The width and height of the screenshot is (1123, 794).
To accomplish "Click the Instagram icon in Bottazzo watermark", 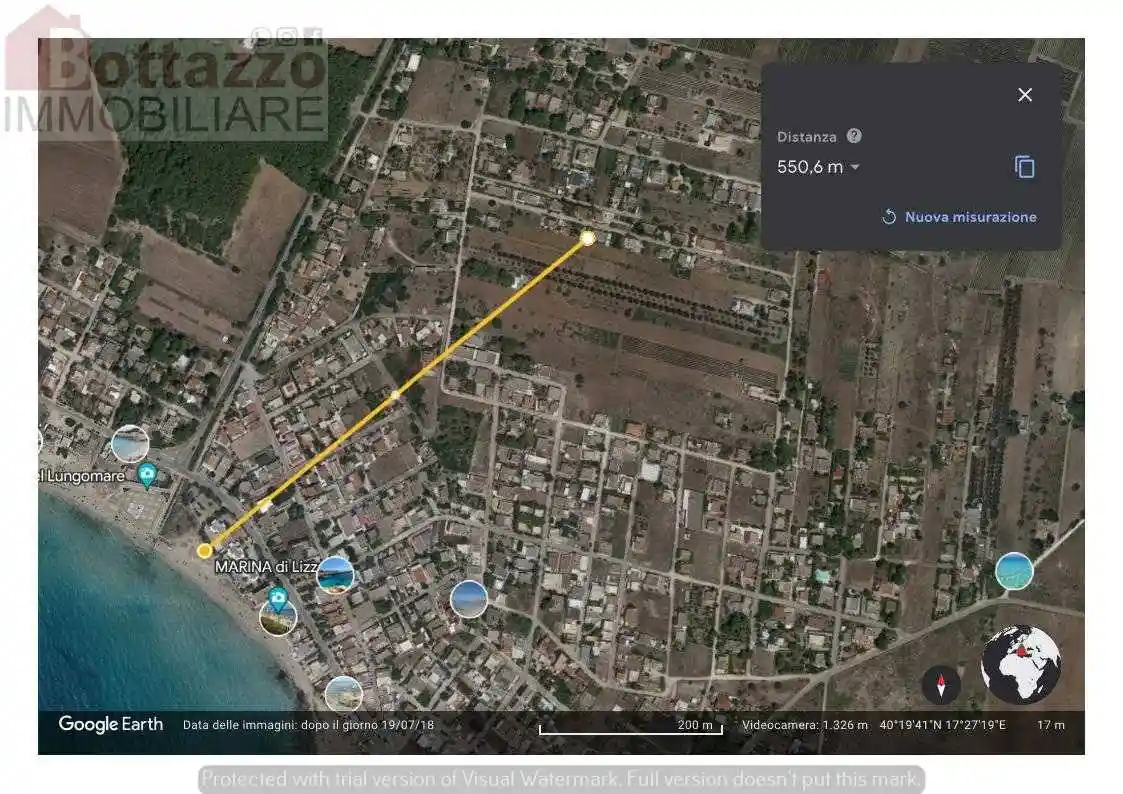I will click(287, 37).
